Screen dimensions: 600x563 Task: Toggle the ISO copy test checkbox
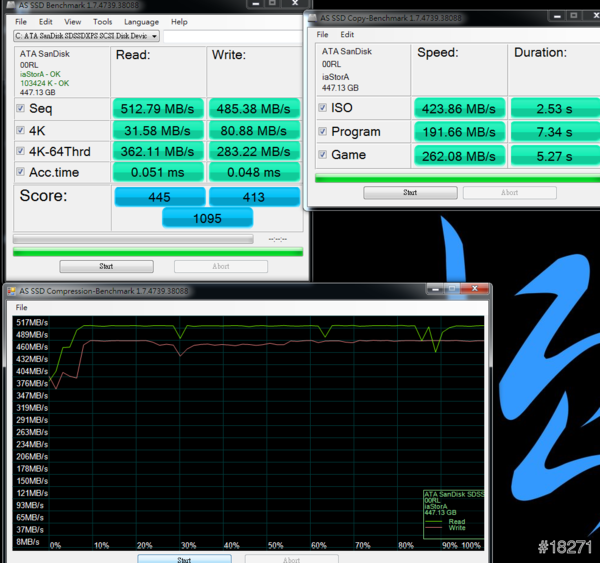323,108
